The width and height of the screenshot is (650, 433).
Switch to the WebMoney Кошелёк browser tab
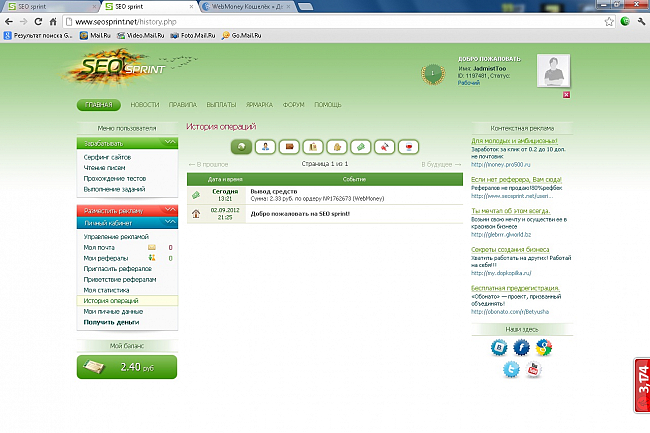pos(247,7)
